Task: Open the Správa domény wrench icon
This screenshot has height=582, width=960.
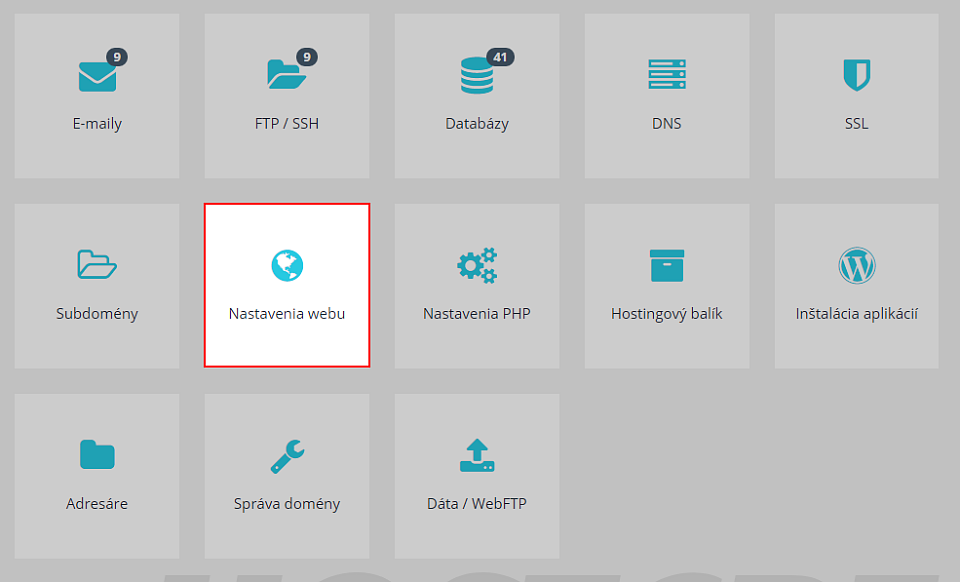Action: pos(287,456)
